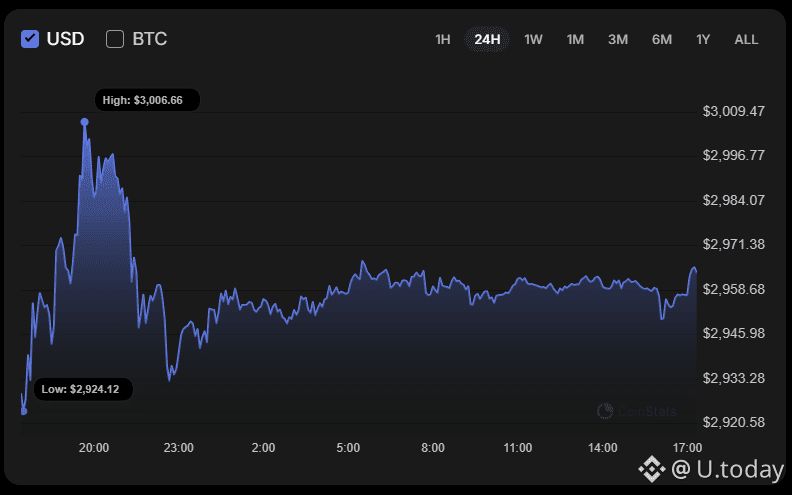
Task: Click the High: $3,006.66 label
Action: point(147,100)
